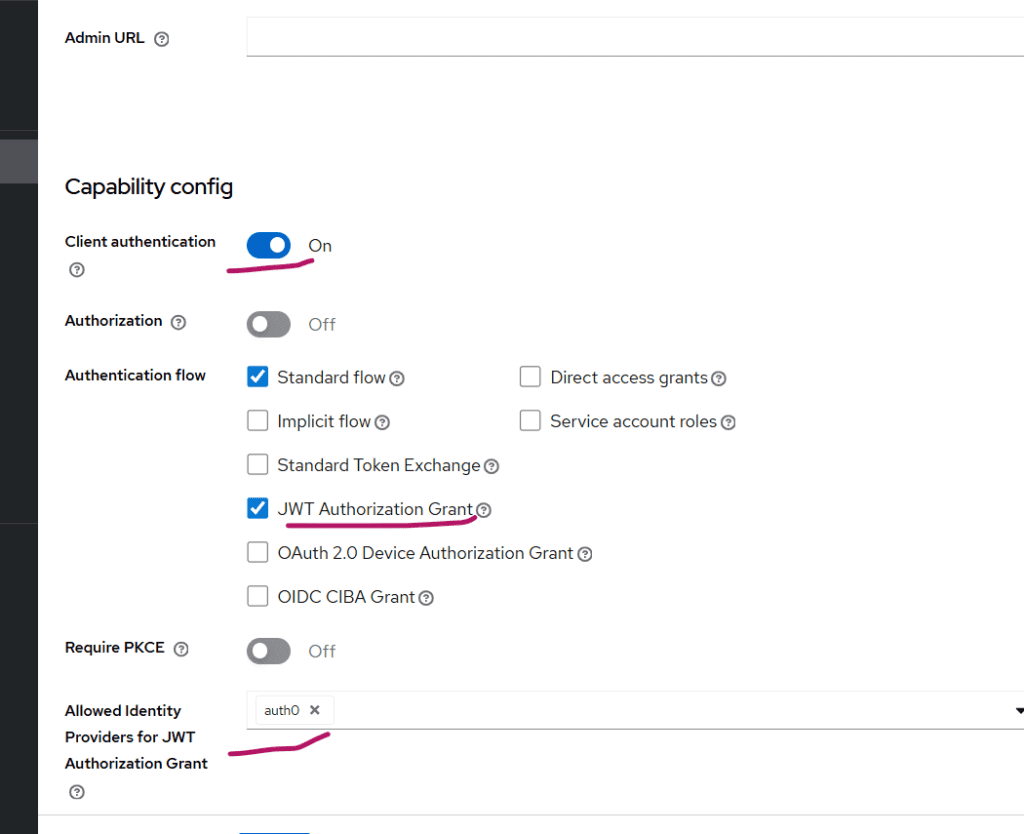Screen dimensions: 1024x834
Task: Open Standard Token Exchange help icon
Action: click(x=491, y=466)
